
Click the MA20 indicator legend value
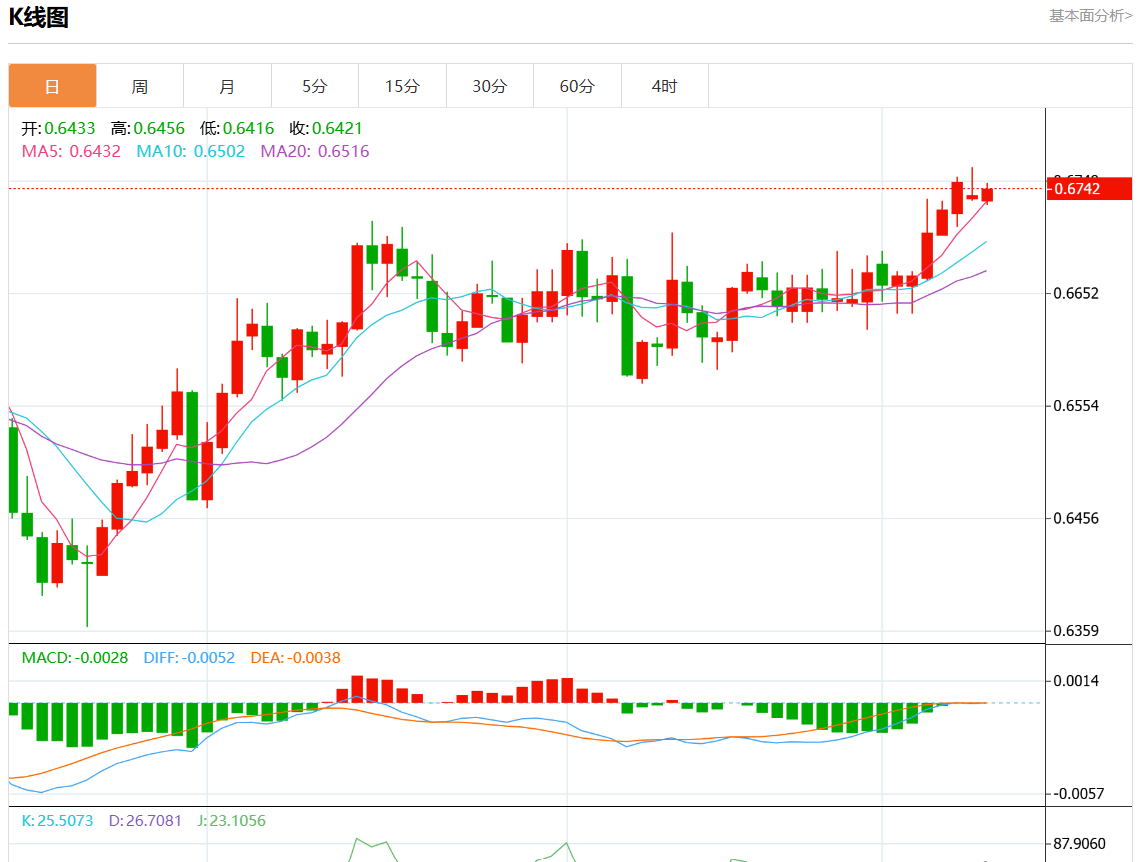click(x=314, y=152)
